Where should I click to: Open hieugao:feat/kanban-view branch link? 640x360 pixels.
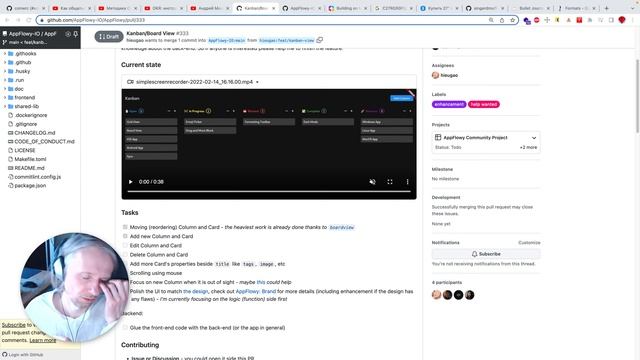pyautogui.click(x=287, y=40)
